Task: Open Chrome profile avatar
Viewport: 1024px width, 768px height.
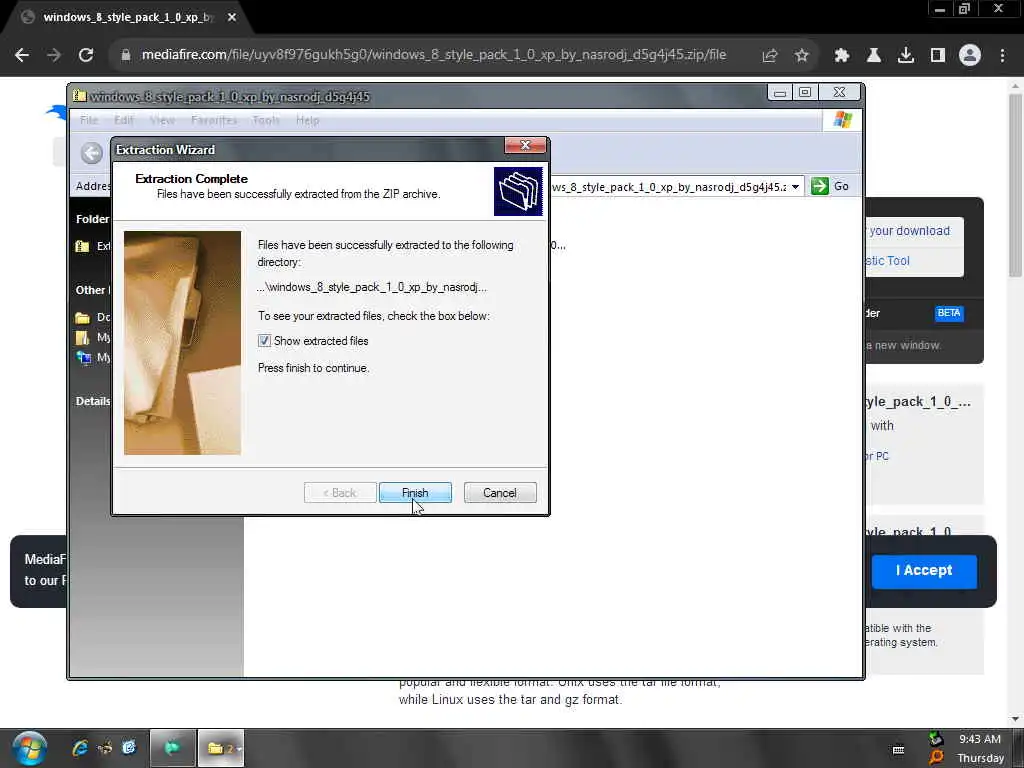Action: click(x=970, y=56)
